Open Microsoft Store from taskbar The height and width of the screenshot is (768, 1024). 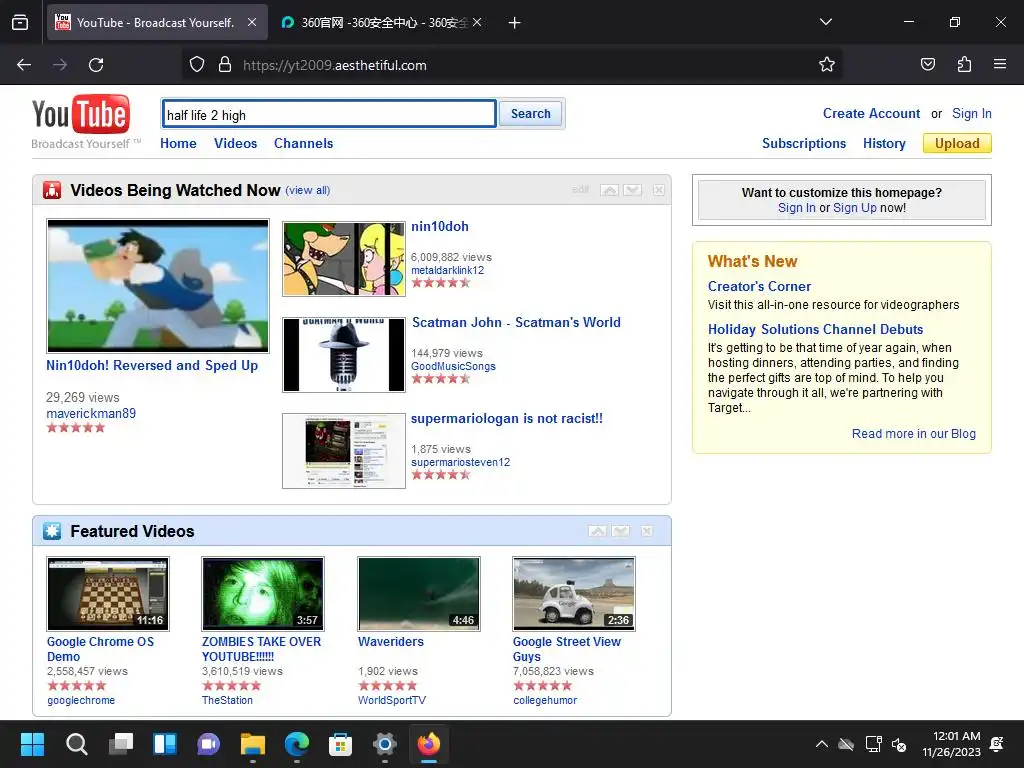coord(340,744)
